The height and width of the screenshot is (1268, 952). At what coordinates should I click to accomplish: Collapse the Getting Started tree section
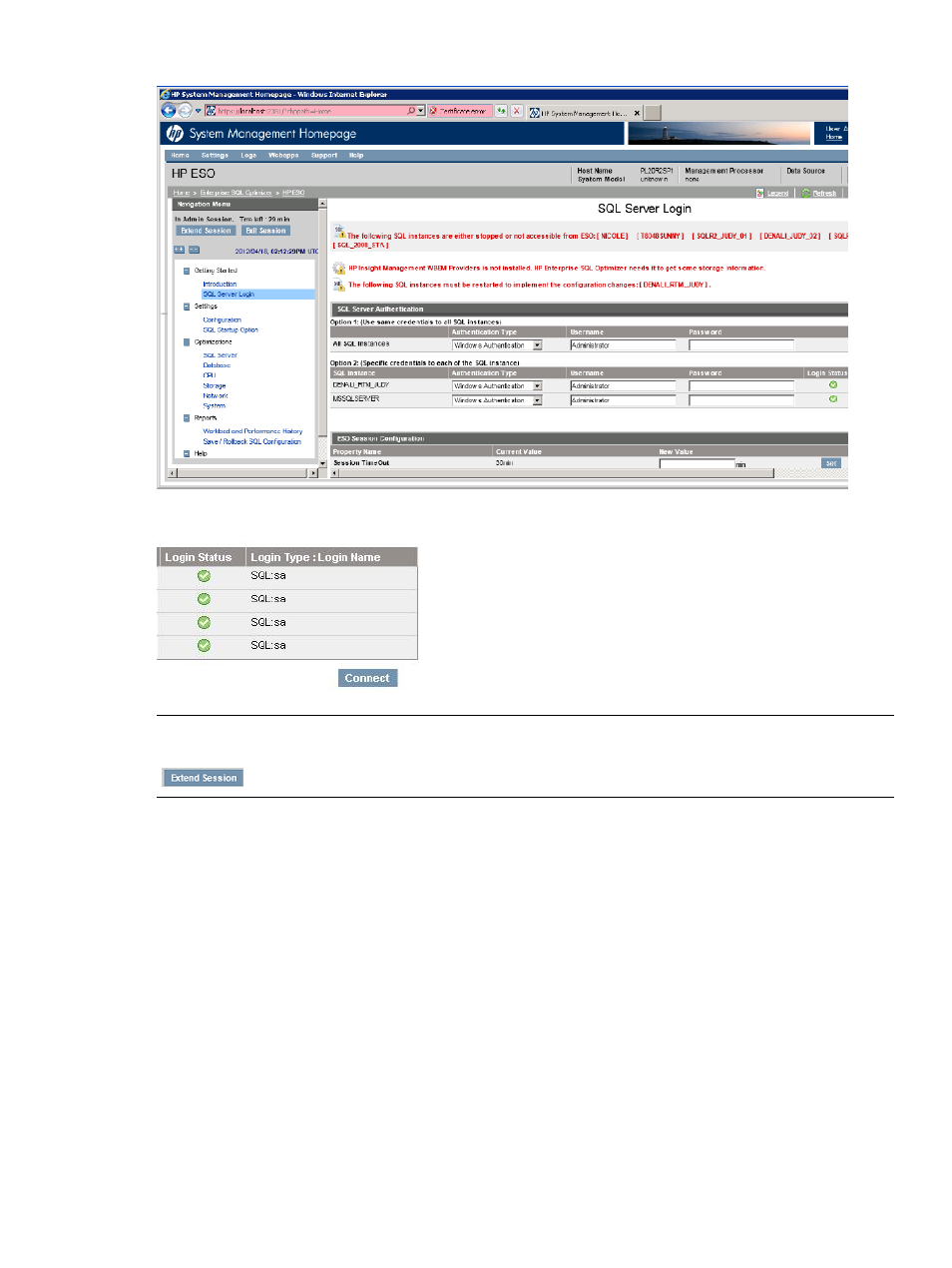[187, 271]
